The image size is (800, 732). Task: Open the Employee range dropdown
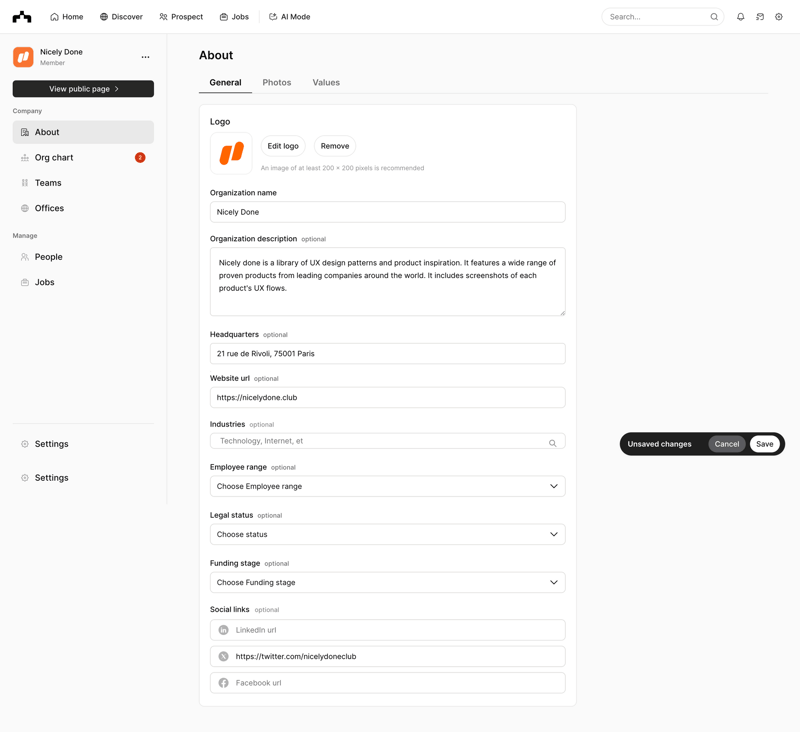tap(387, 486)
